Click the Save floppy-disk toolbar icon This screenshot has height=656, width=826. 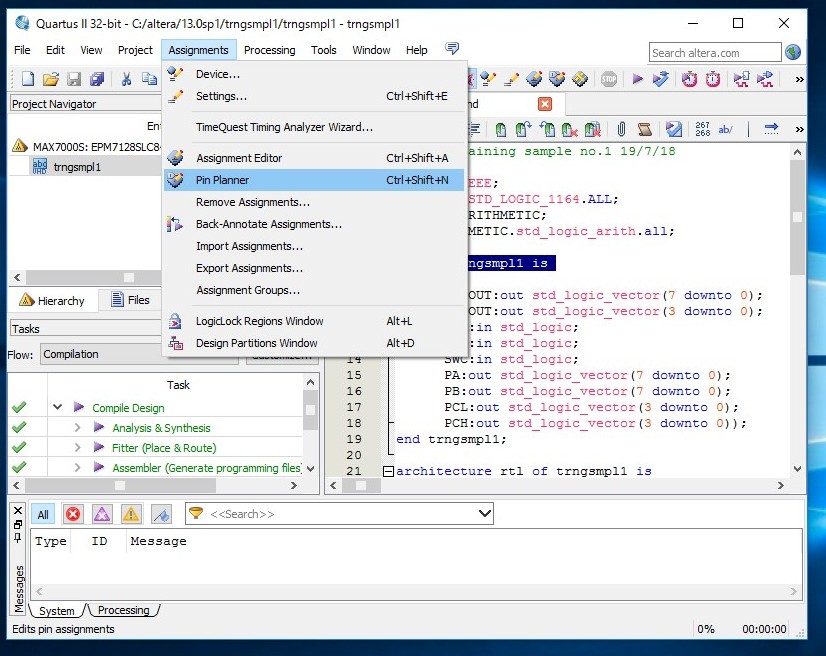74,79
